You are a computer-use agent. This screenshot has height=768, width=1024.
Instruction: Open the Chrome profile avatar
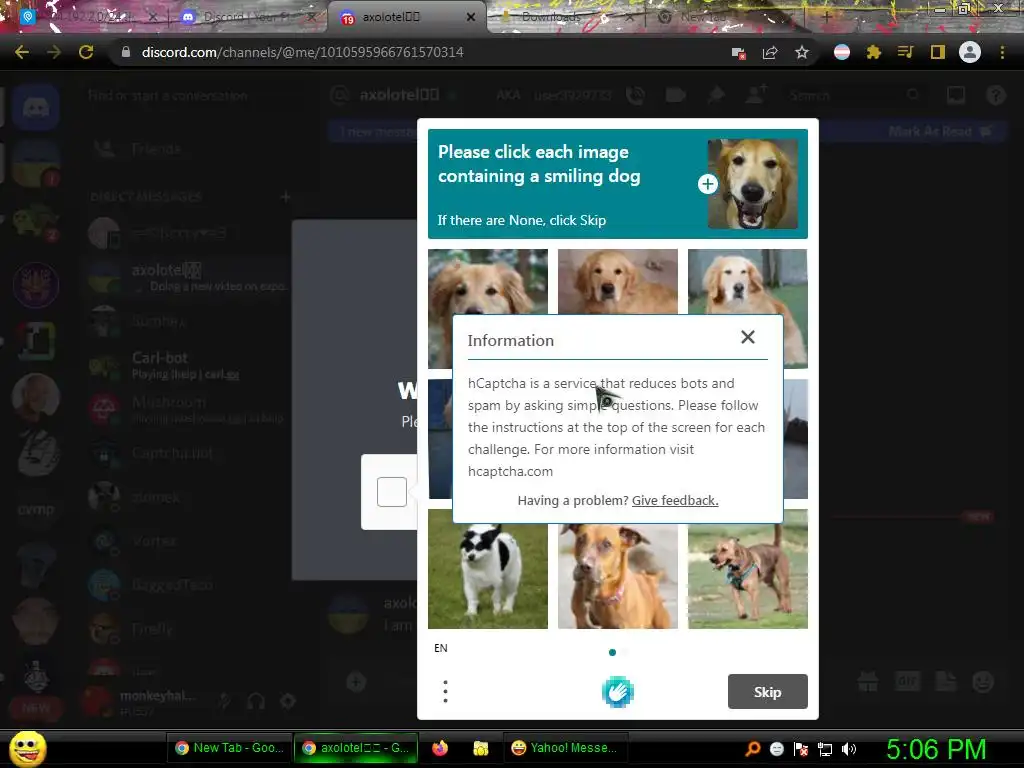coord(970,52)
